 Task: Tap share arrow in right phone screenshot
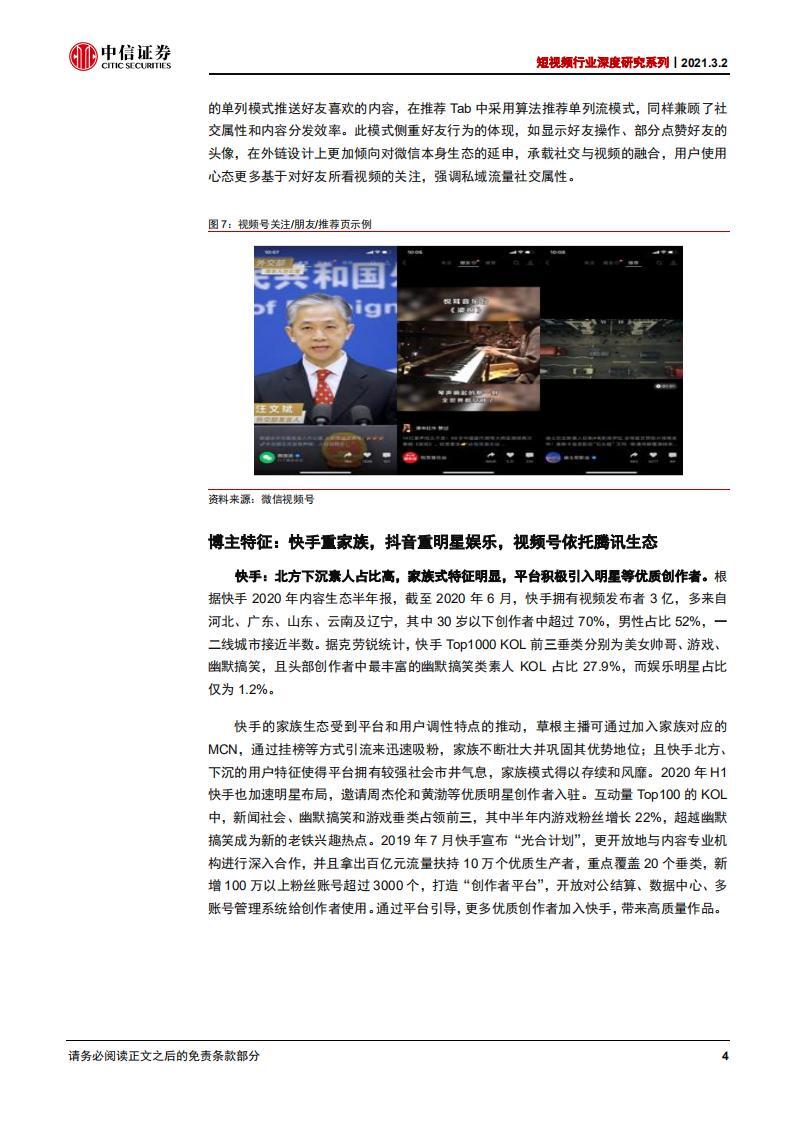(635, 456)
